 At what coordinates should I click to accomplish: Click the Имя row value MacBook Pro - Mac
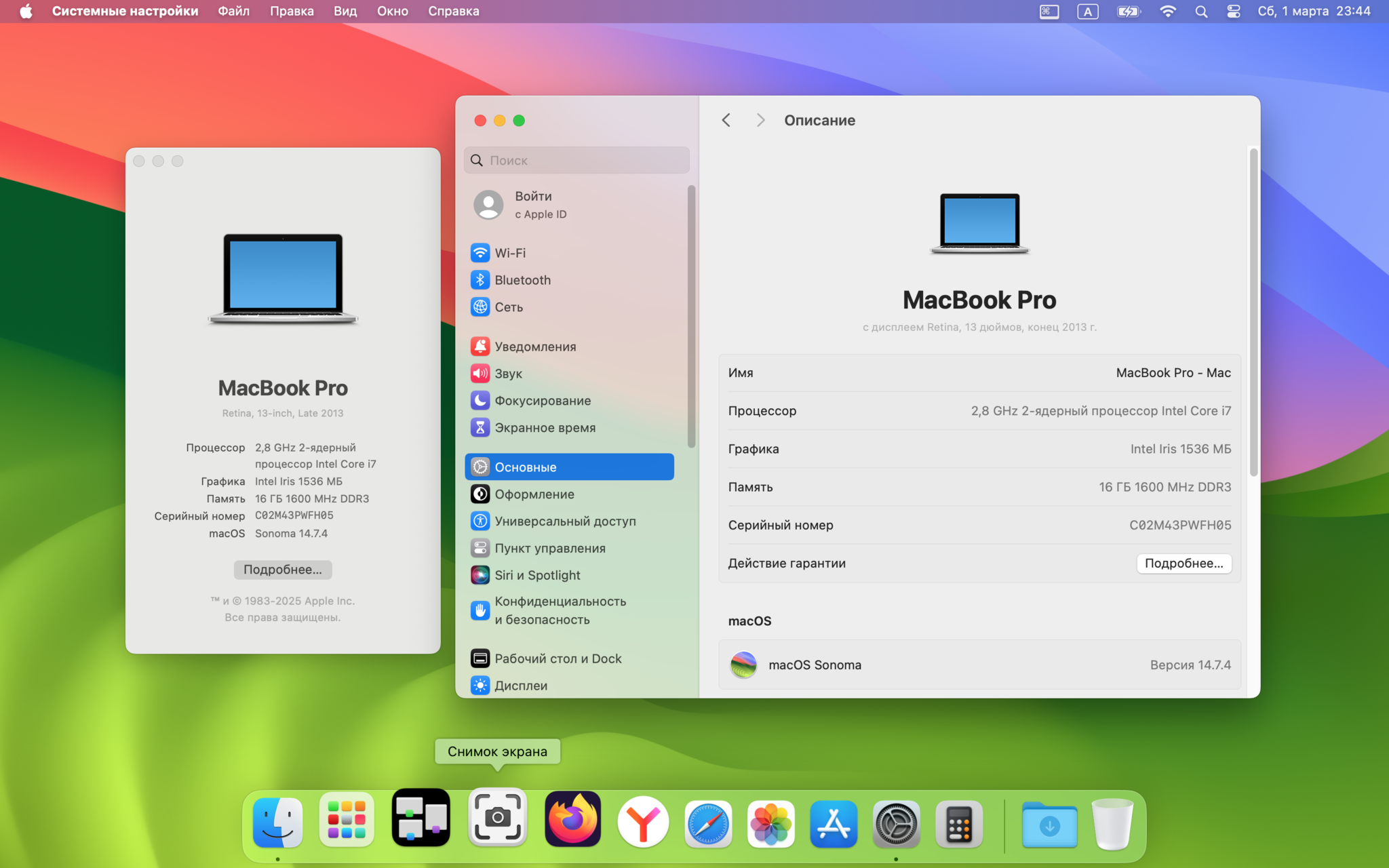pyautogui.click(x=1173, y=373)
